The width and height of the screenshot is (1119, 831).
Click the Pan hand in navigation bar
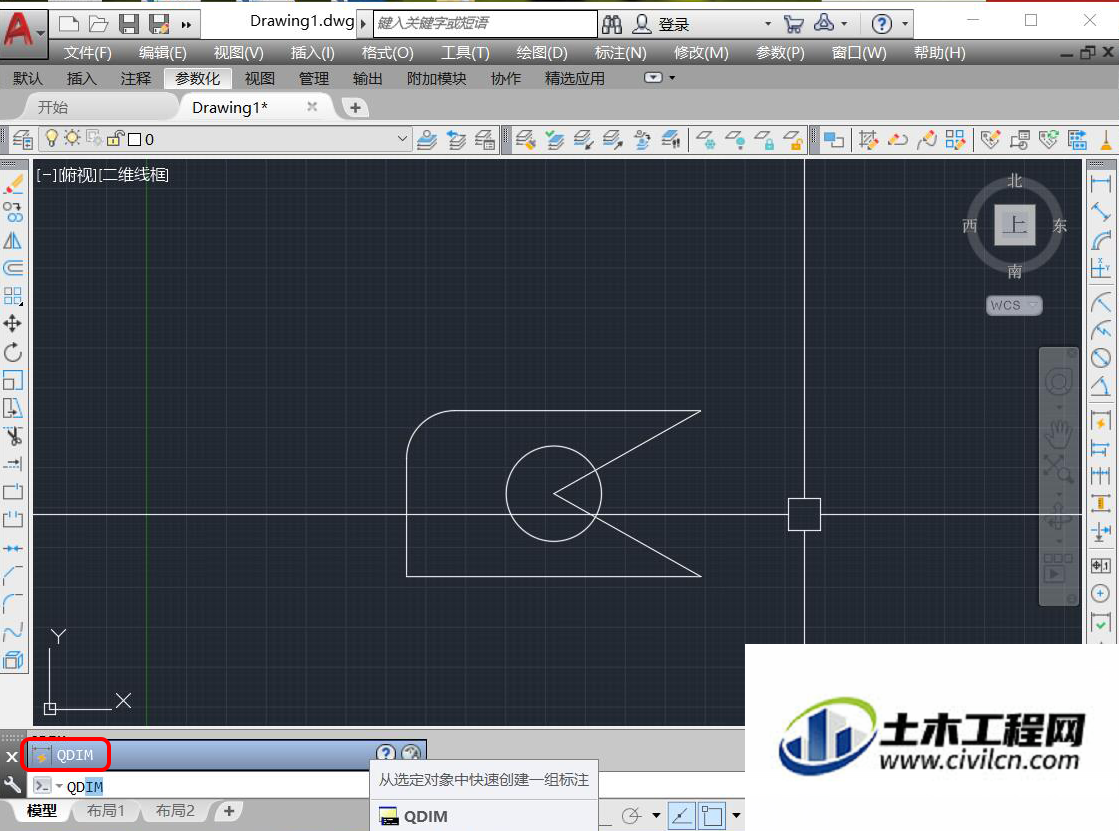click(x=1058, y=432)
